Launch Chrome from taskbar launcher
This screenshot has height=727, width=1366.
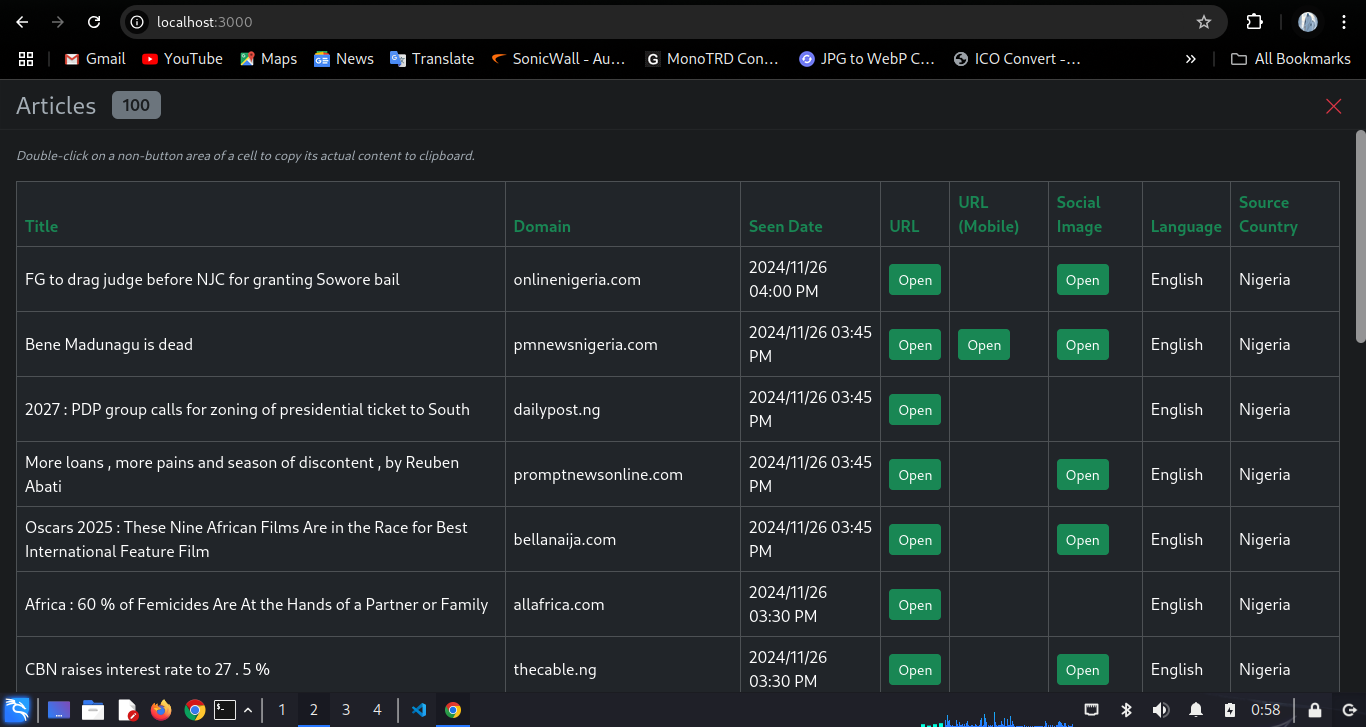pyautogui.click(x=195, y=710)
